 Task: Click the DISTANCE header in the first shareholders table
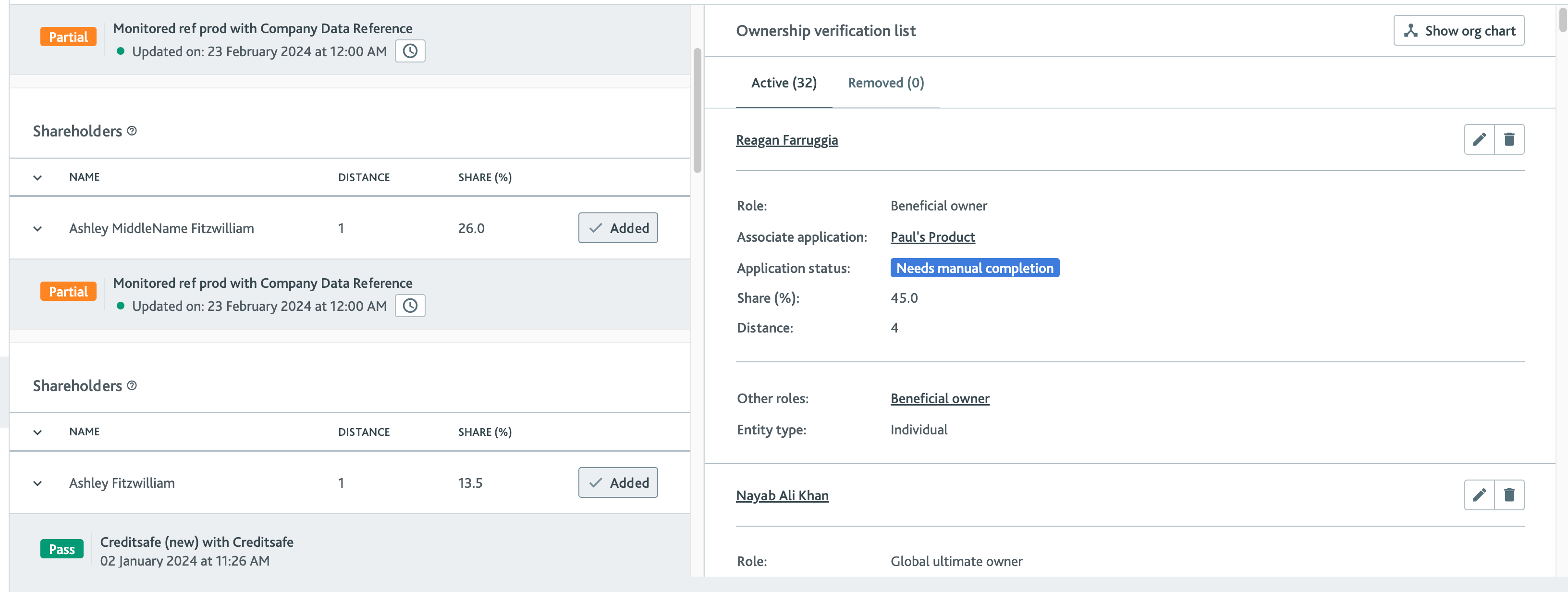tap(363, 177)
